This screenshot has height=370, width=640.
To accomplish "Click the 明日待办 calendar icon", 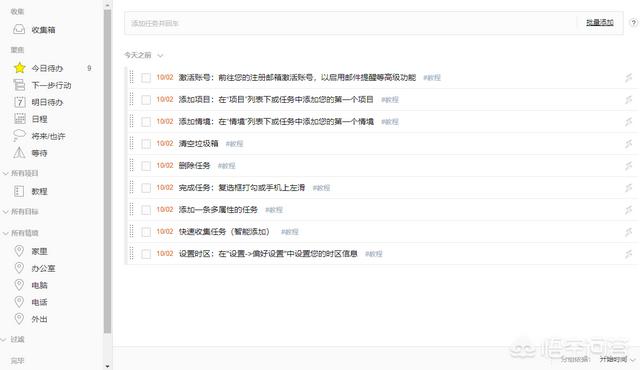I will tap(19, 102).
